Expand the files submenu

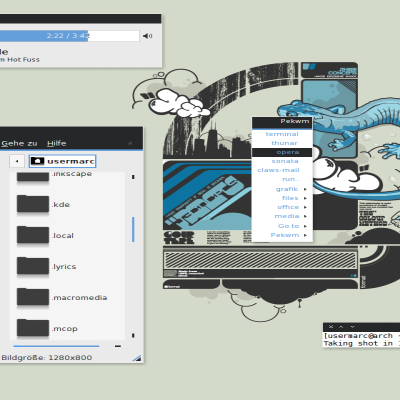(x=282, y=198)
